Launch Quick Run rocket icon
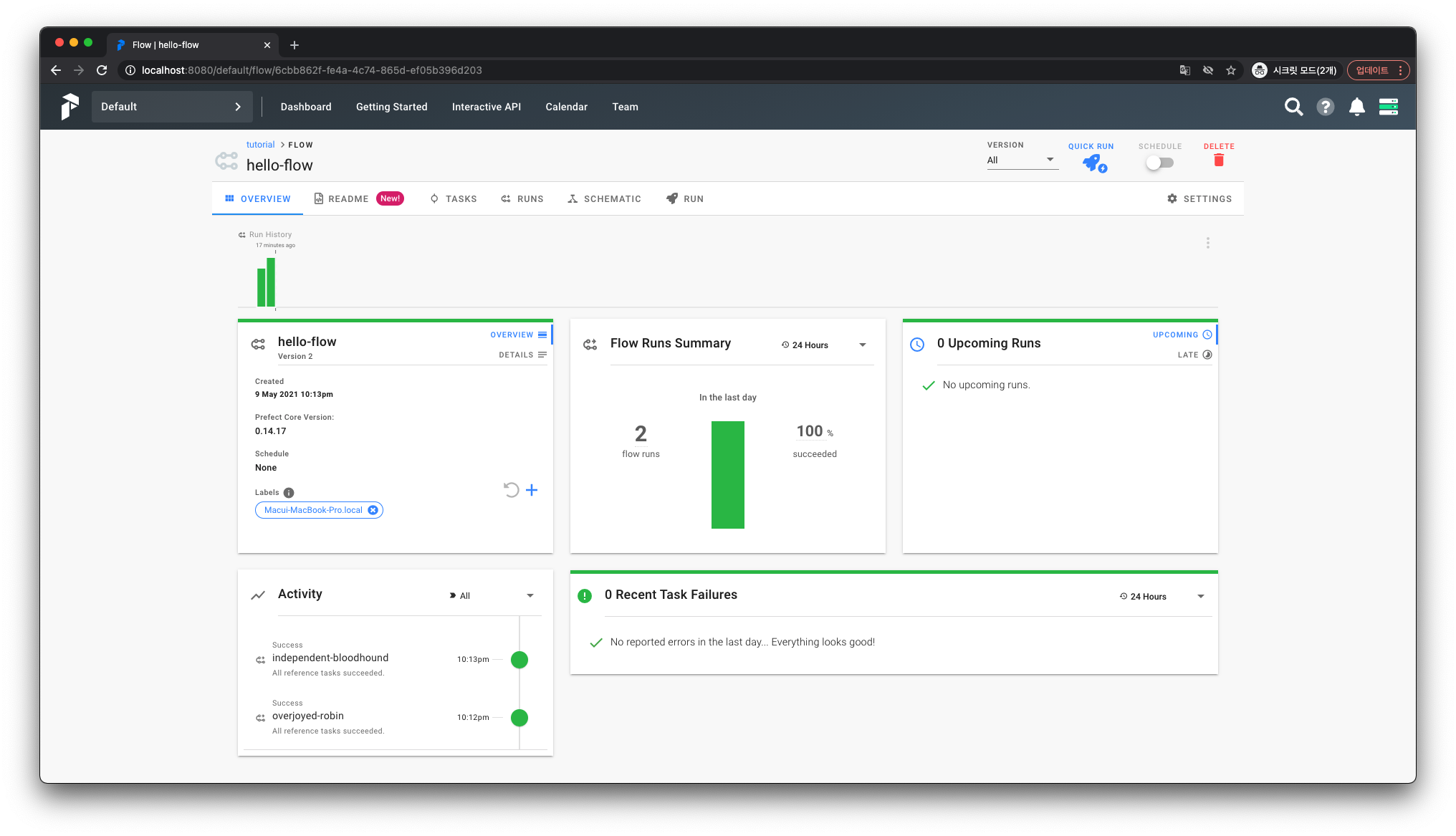This screenshot has height=836, width=1456. pos(1093,163)
